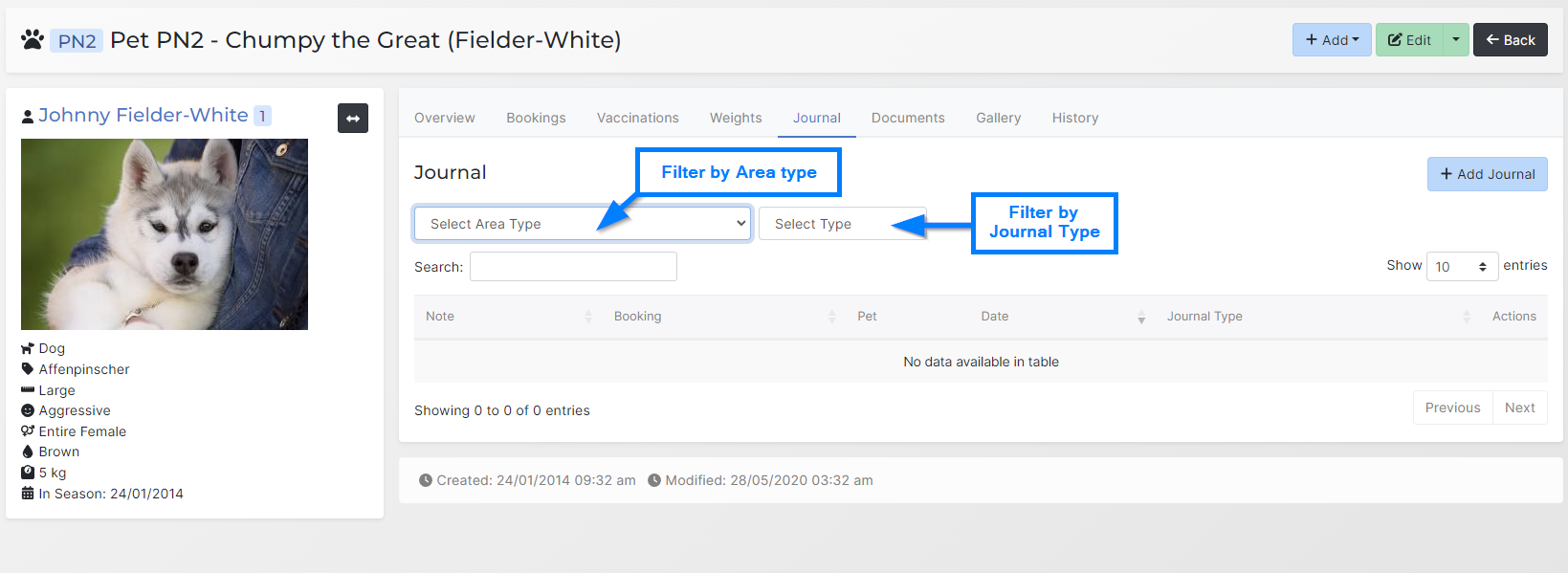Change the Show entries count selector
The width and height of the screenshot is (1568, 573).
(1462, 267)
